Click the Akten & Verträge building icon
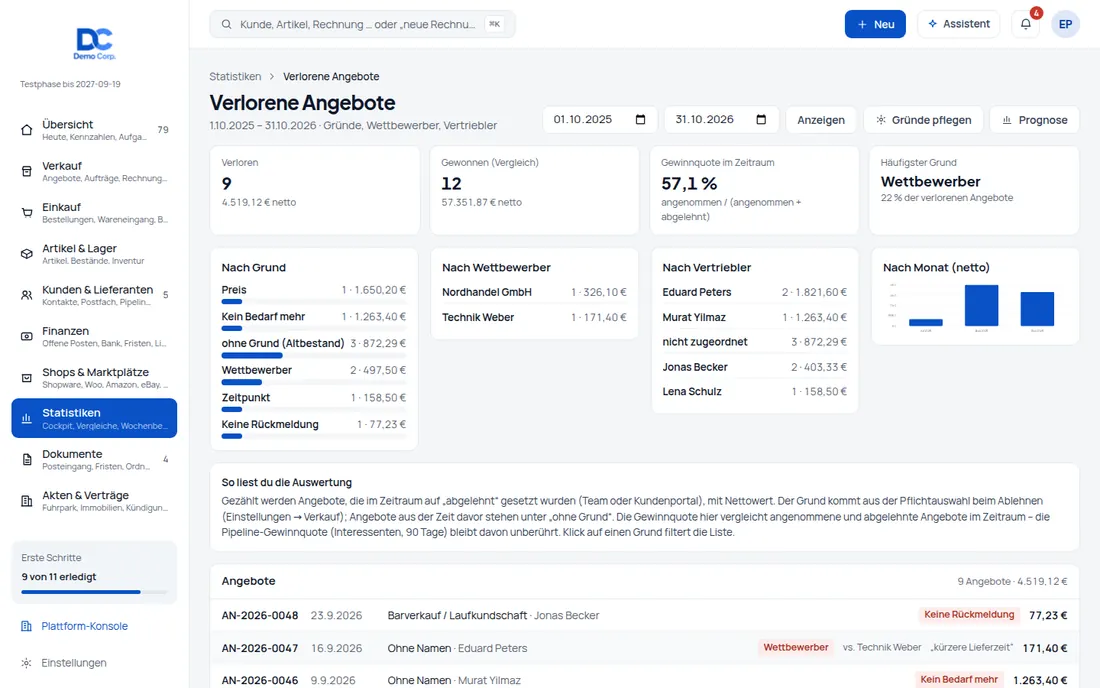This screenshot has width=1100, height=688. [x=27, y=501]
